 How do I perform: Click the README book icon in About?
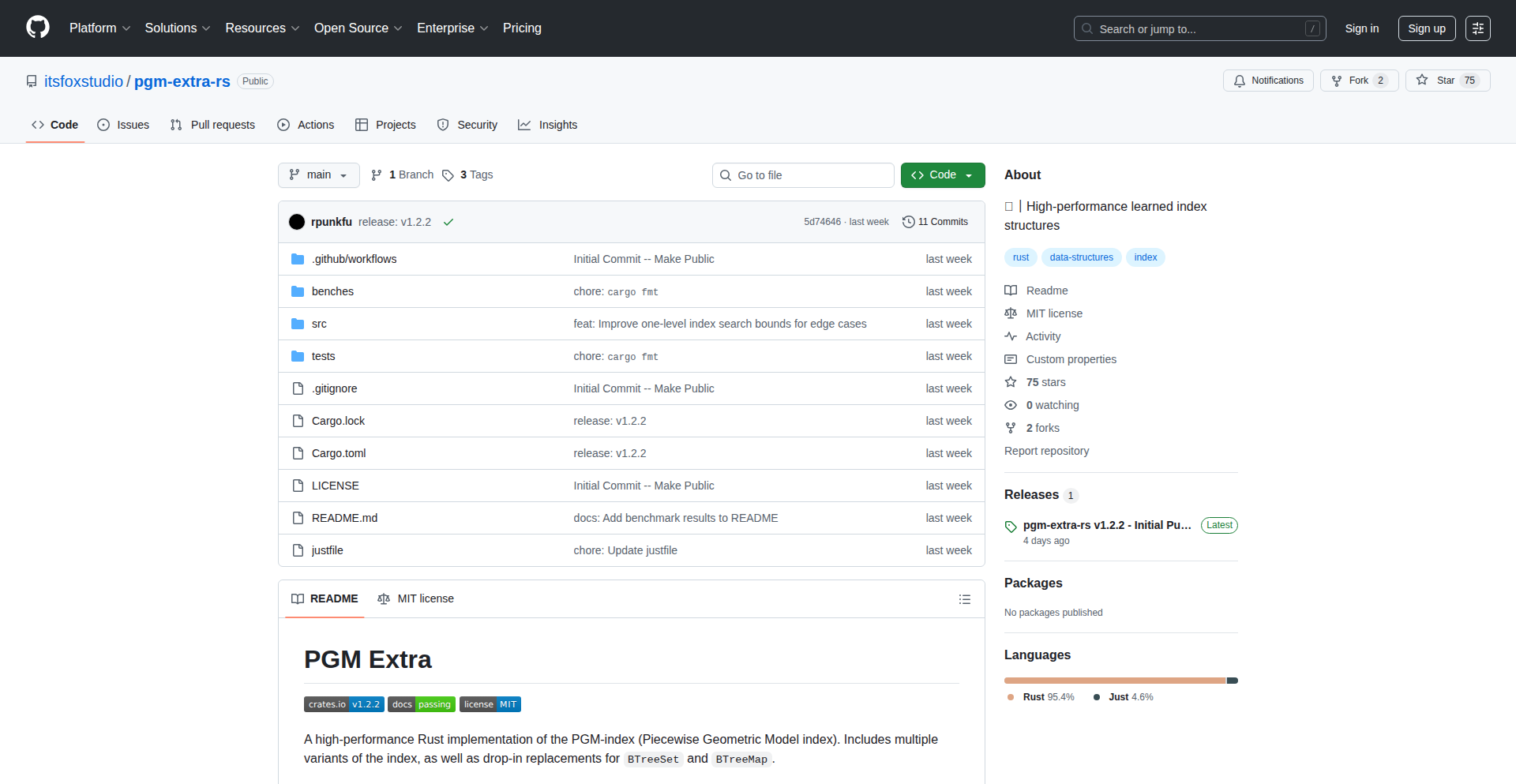(1011, 291)
